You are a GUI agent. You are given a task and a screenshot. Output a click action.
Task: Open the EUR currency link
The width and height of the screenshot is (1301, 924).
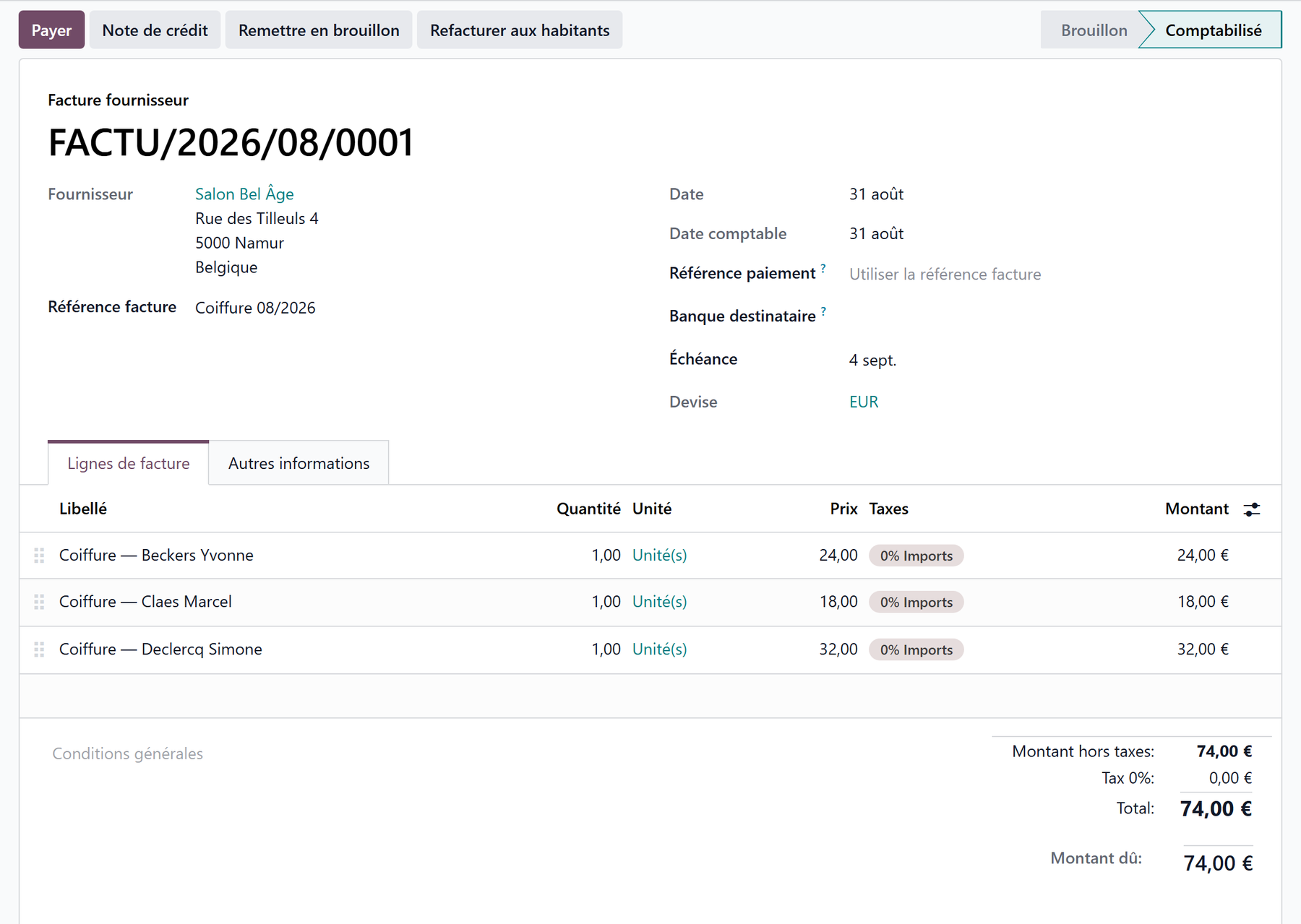point(864,402)
